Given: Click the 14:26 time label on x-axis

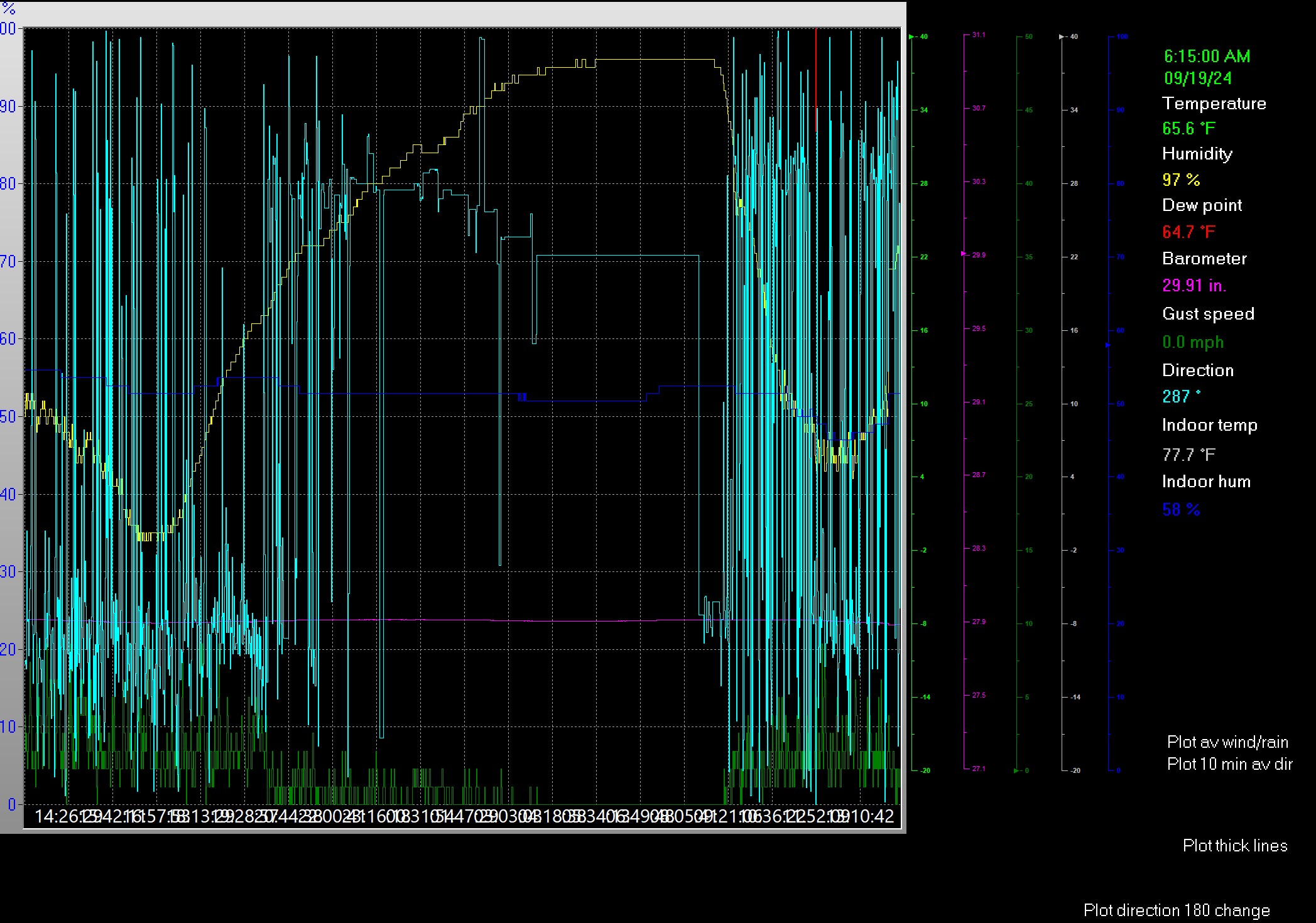Looking at the screenshot, I should point(57,816).
